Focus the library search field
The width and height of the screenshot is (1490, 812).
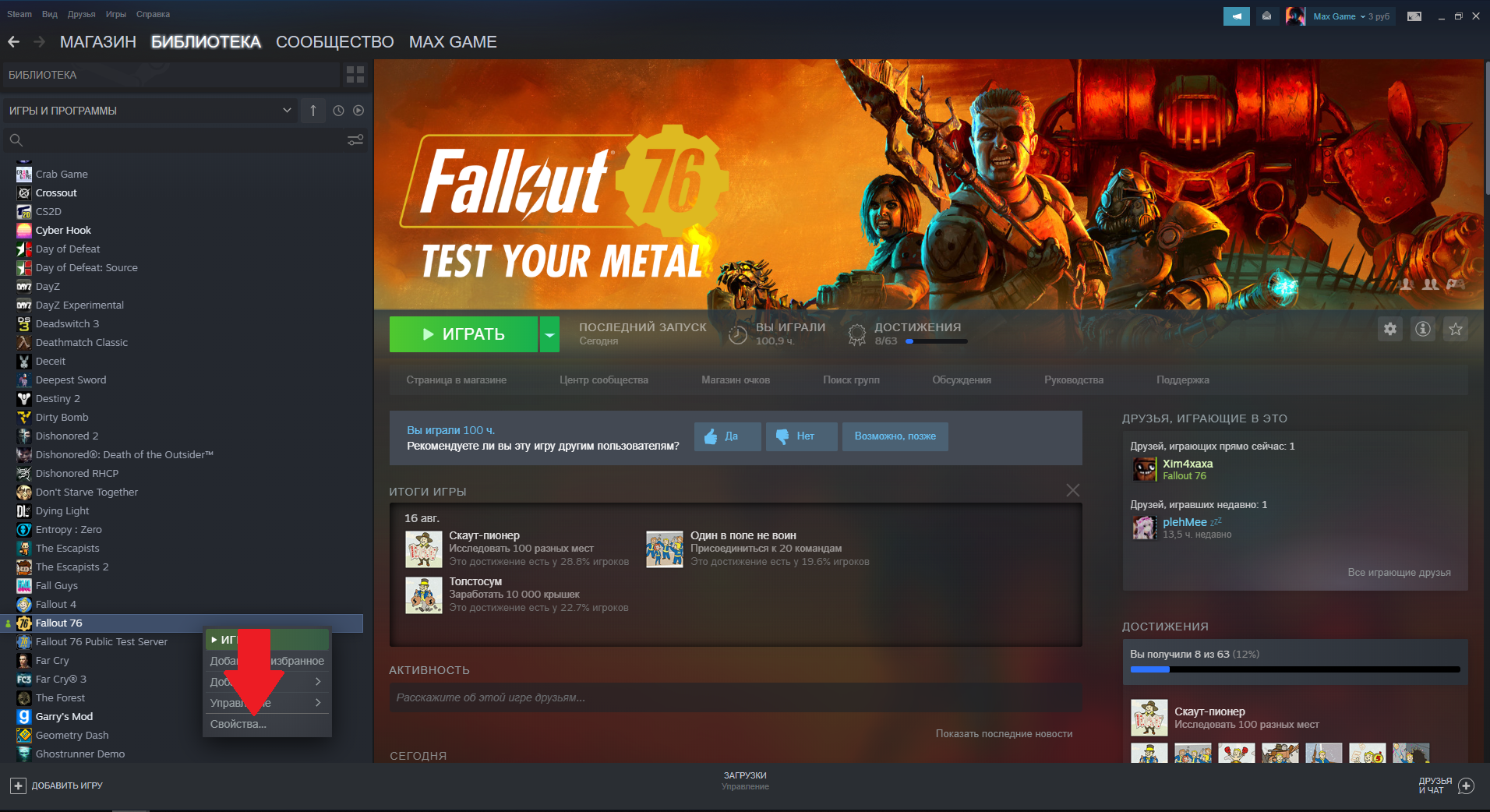[185, 140]
